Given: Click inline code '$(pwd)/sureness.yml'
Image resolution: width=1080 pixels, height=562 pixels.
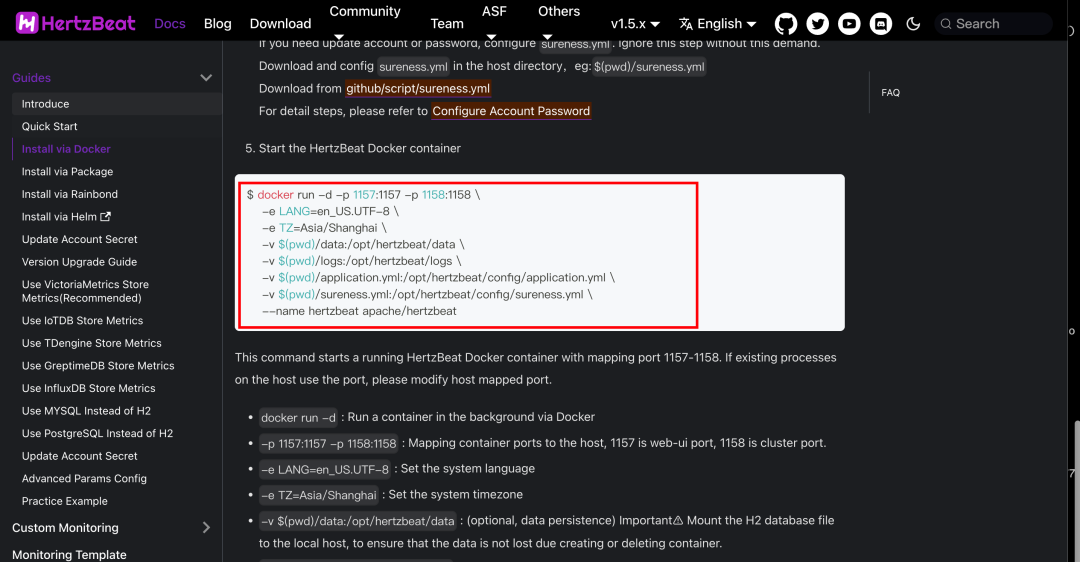Looking at the screenshot, I should pyautogui.click(x=649, y=67).
